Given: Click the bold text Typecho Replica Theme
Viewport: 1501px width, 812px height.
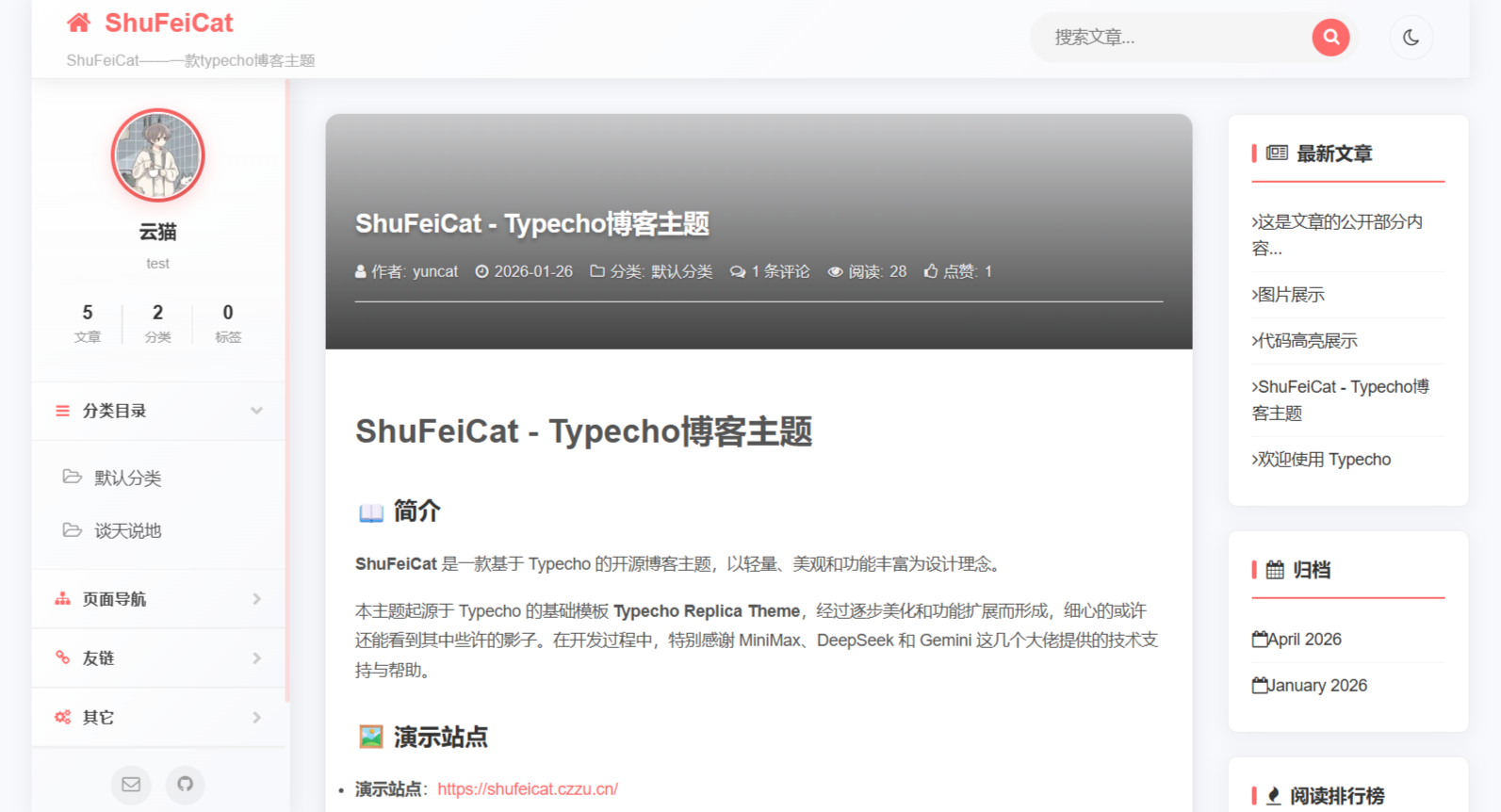Looking at the screenshot, I should tap(707, 611).
